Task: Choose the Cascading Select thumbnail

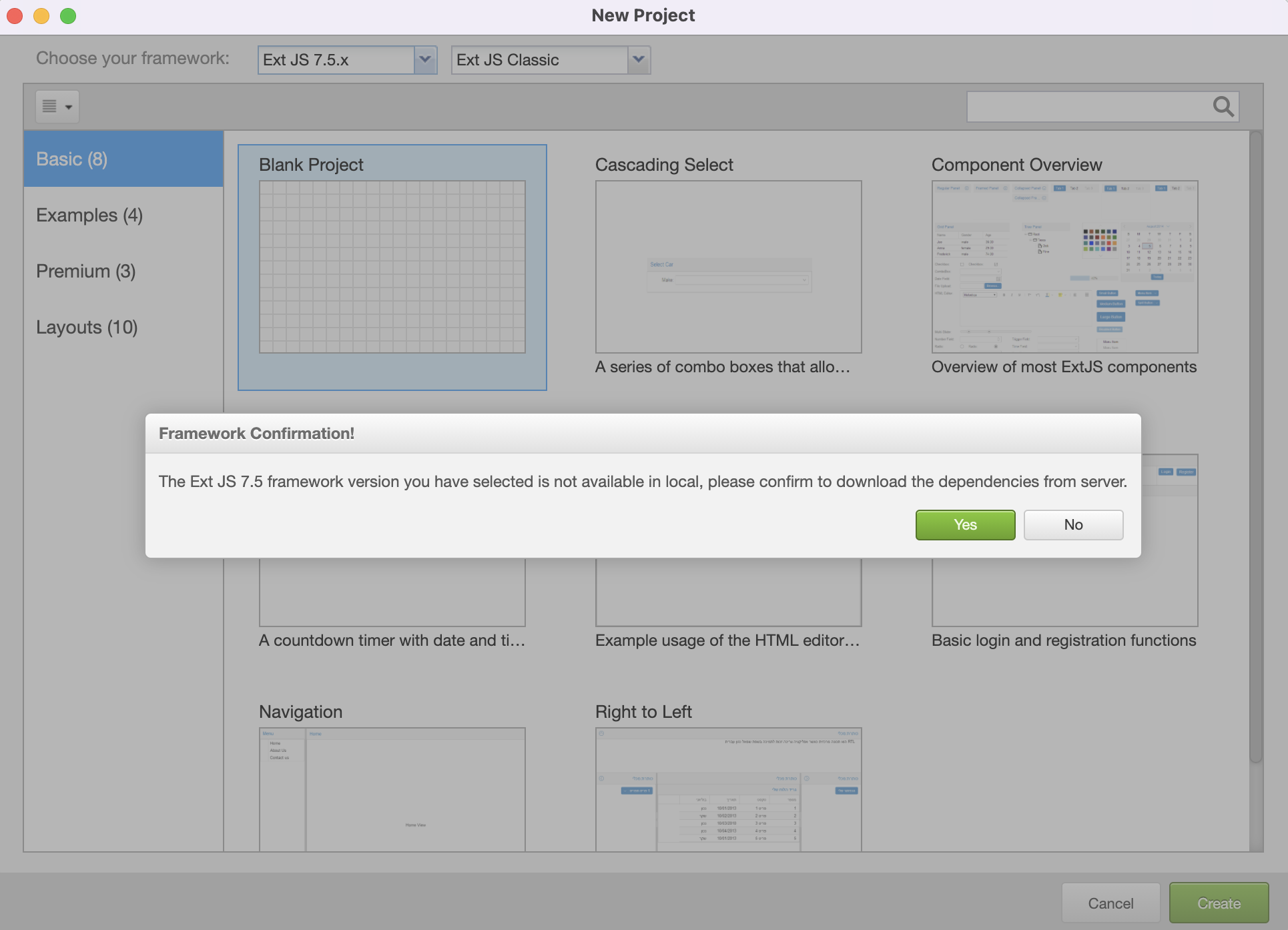Action: click(729, 267)
